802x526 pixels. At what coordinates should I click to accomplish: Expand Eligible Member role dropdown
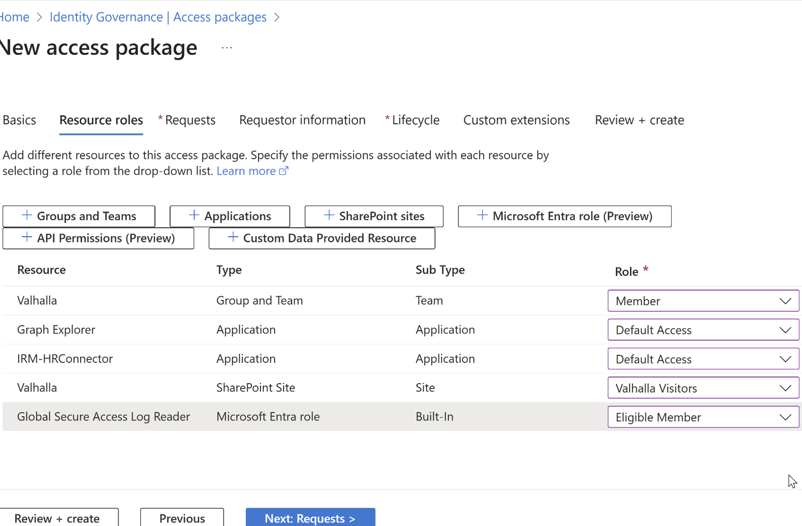[703, 417]
